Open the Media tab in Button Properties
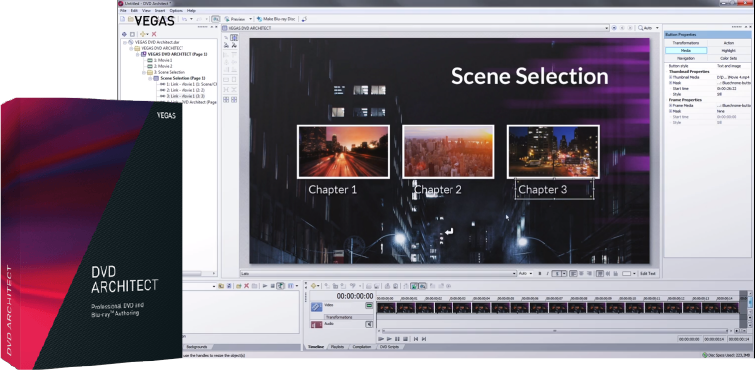Viewport: 755px width, 370px height. [x=686, y=51]
